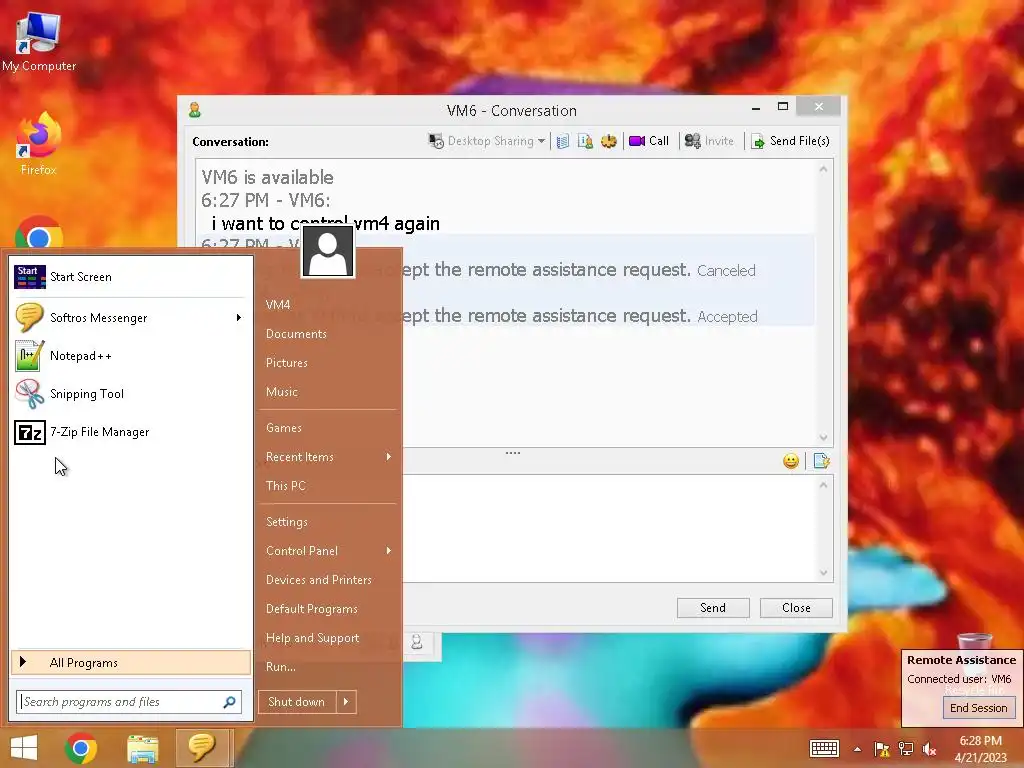Click Softros Messenger taskbar icon
Image resolution: width=1024 pixels, height=768 pixels.
tap(202, 748)
